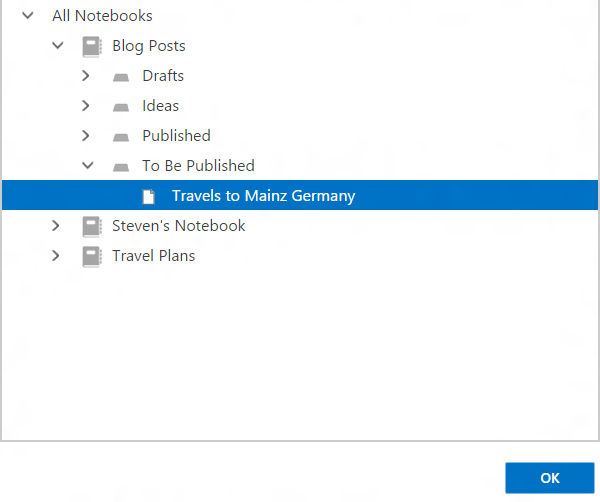
Task: Select the Travels to Mainz Germany page
Action: tap(263, 196)
